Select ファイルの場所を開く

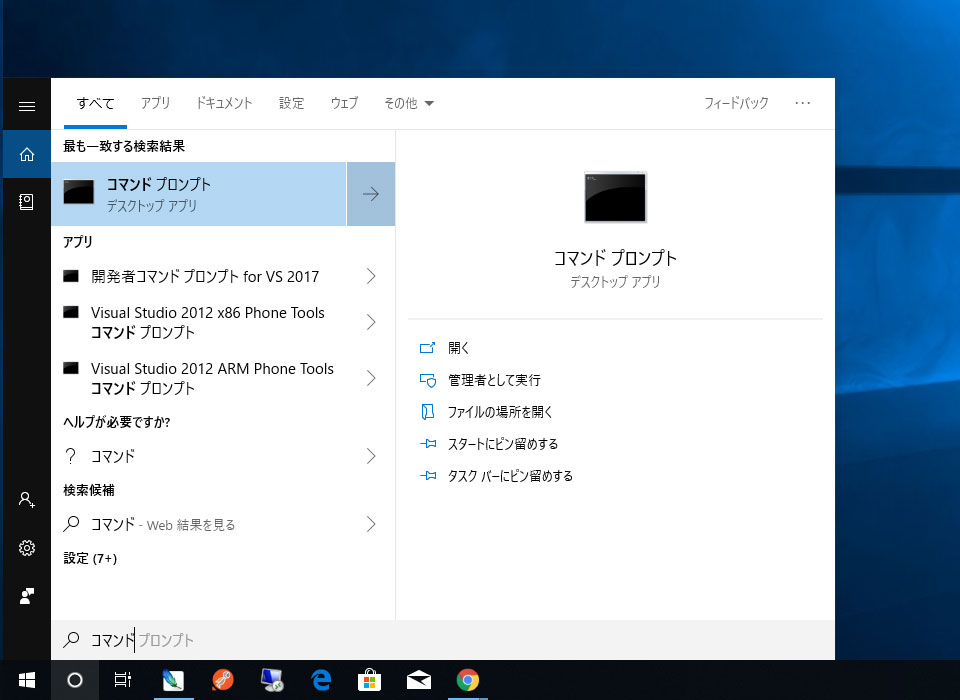tap(500, 412)
